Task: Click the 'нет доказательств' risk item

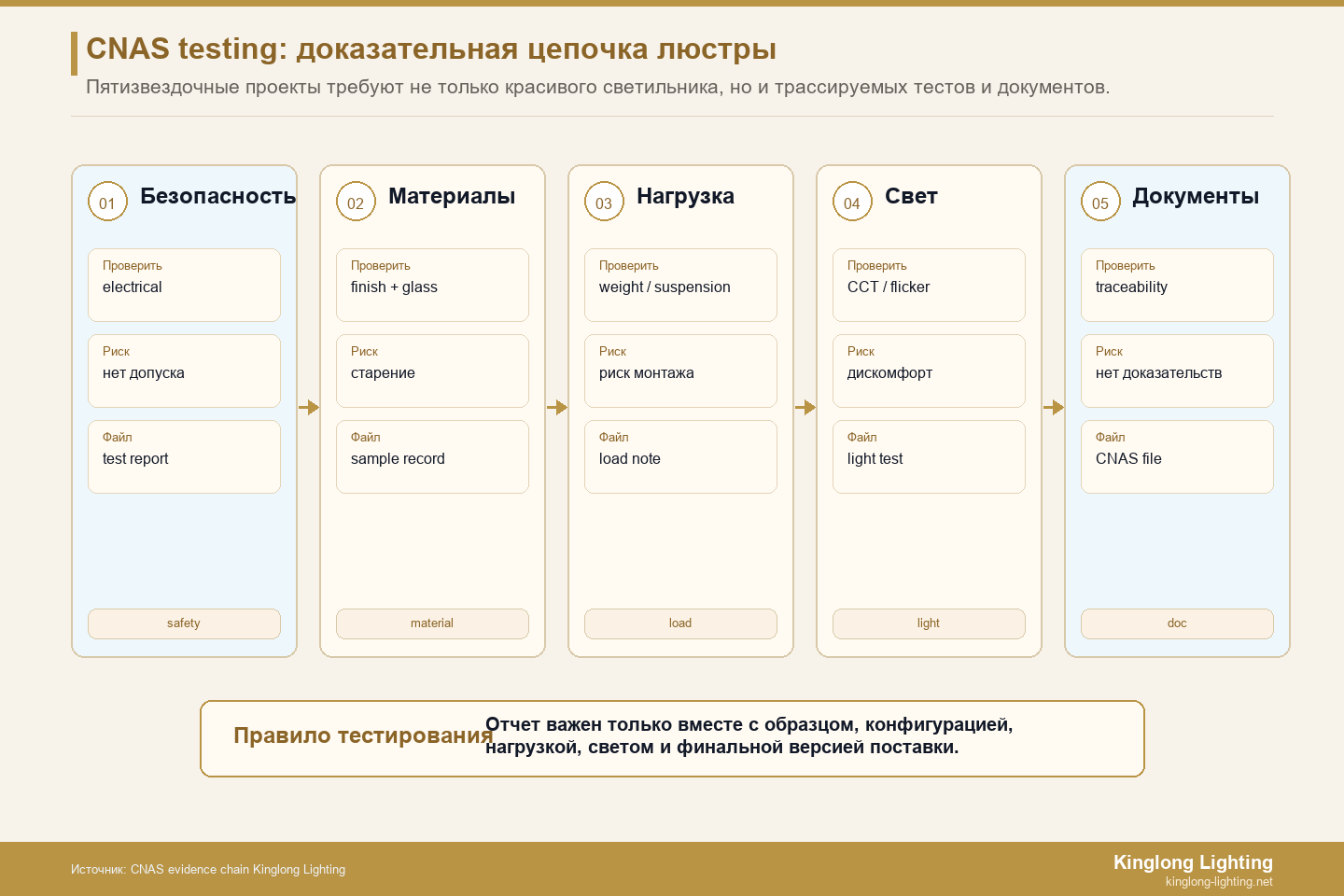Action: 1177,371
